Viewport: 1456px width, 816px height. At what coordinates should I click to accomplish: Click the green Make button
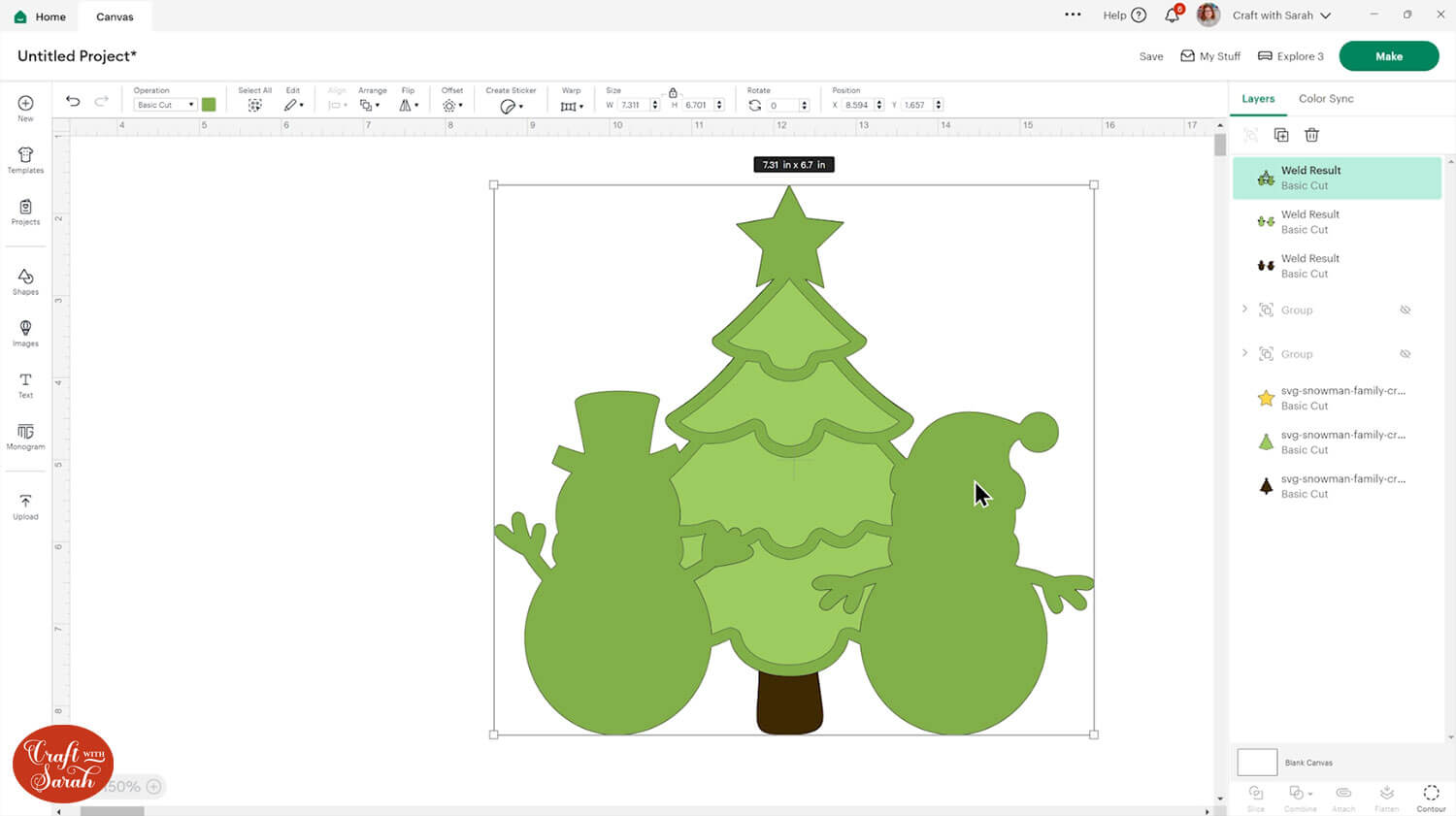[1388, 56]
